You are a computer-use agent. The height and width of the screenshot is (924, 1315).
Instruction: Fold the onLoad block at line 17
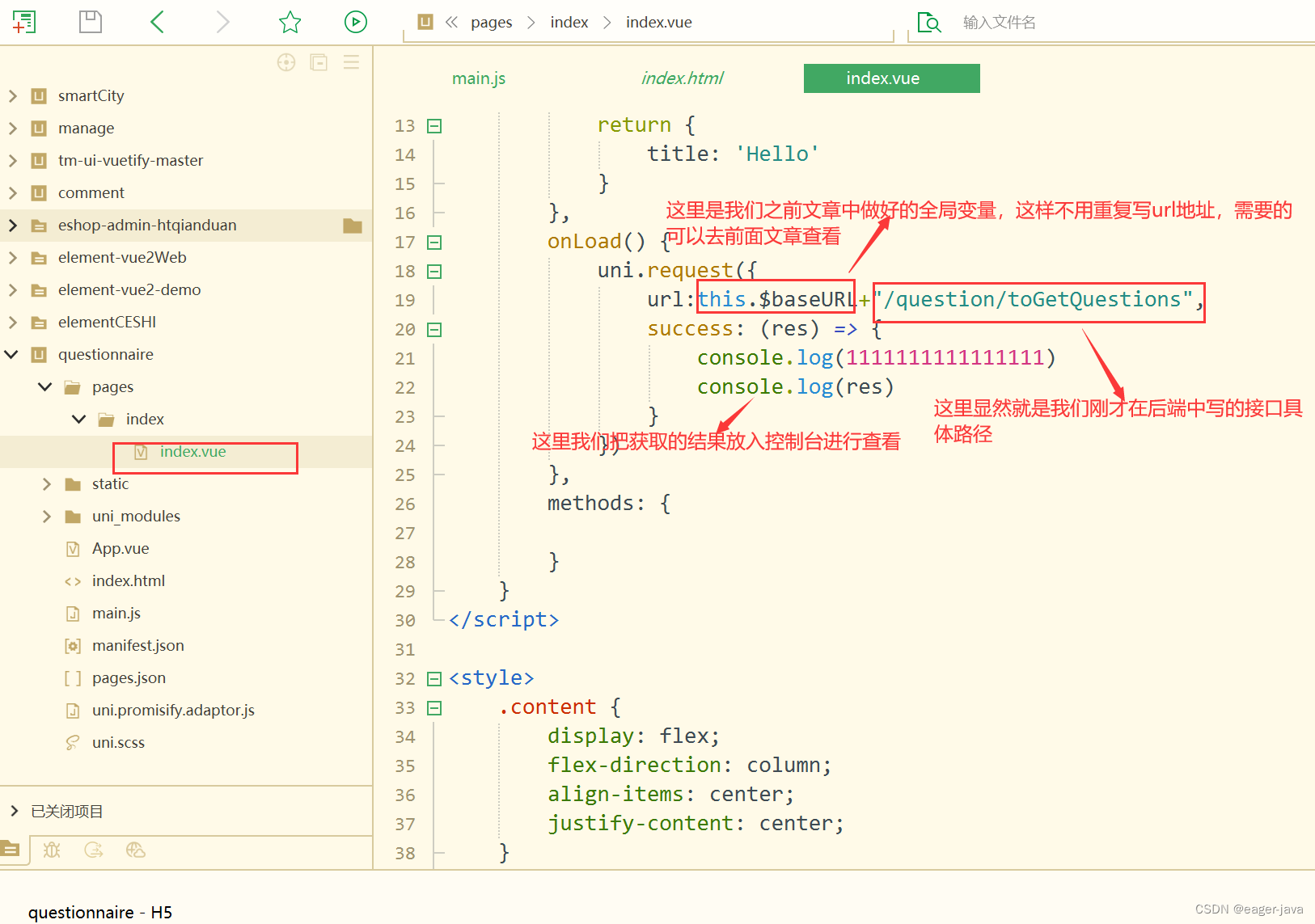(x=434, y=243)
